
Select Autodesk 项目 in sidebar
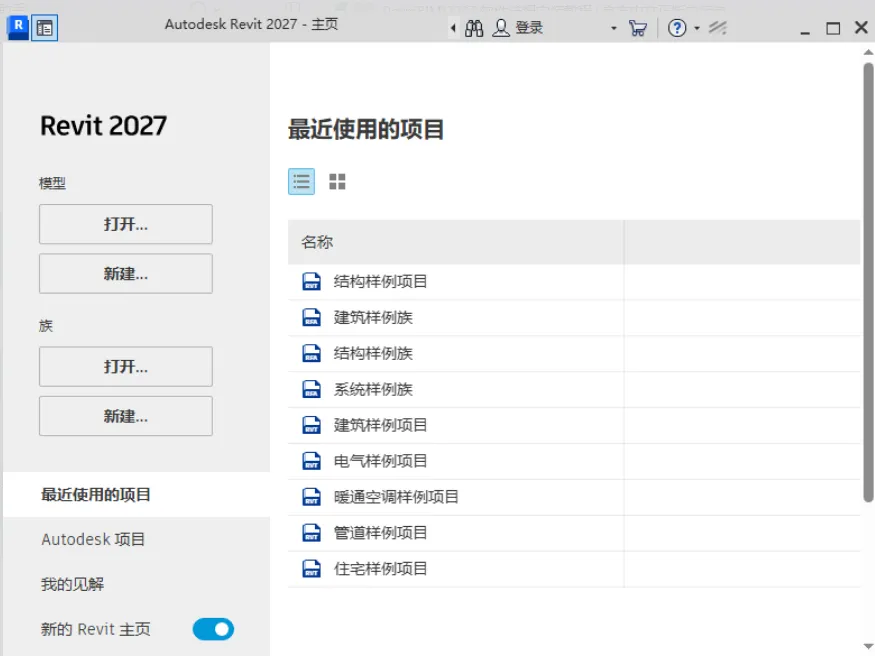point(93,539)
